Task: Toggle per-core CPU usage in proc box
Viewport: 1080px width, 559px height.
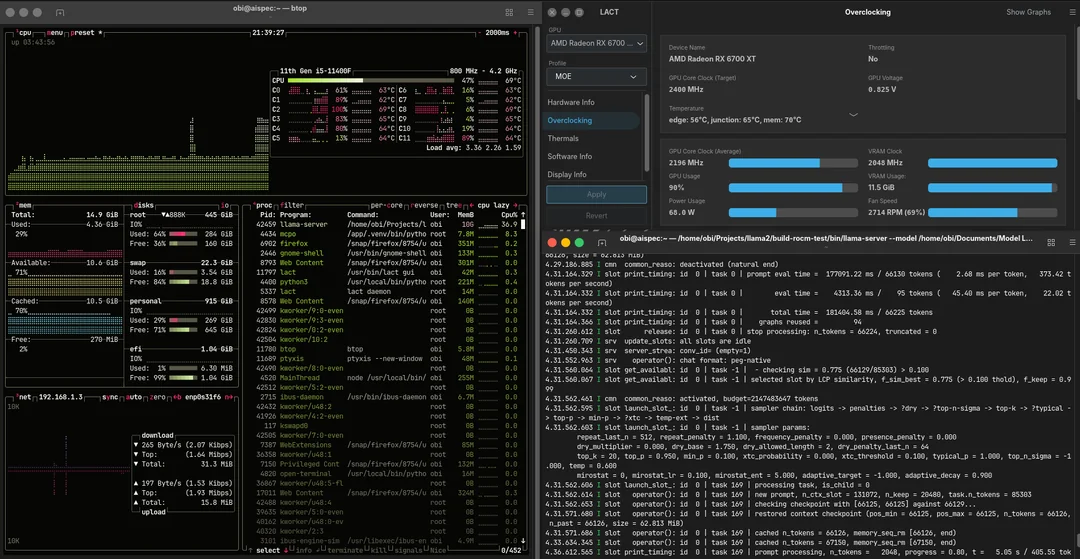Action: tap(388, 205)
